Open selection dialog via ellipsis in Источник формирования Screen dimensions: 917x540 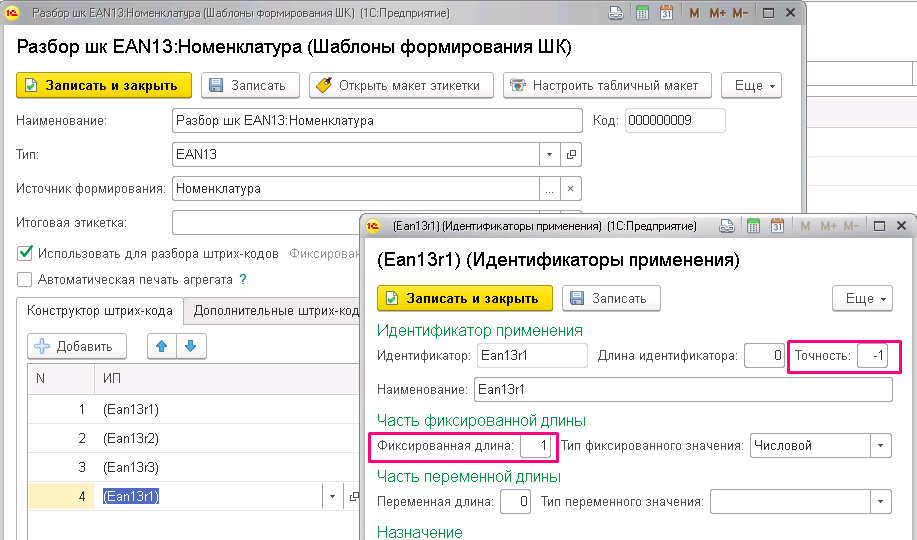[x=550, y=188]
